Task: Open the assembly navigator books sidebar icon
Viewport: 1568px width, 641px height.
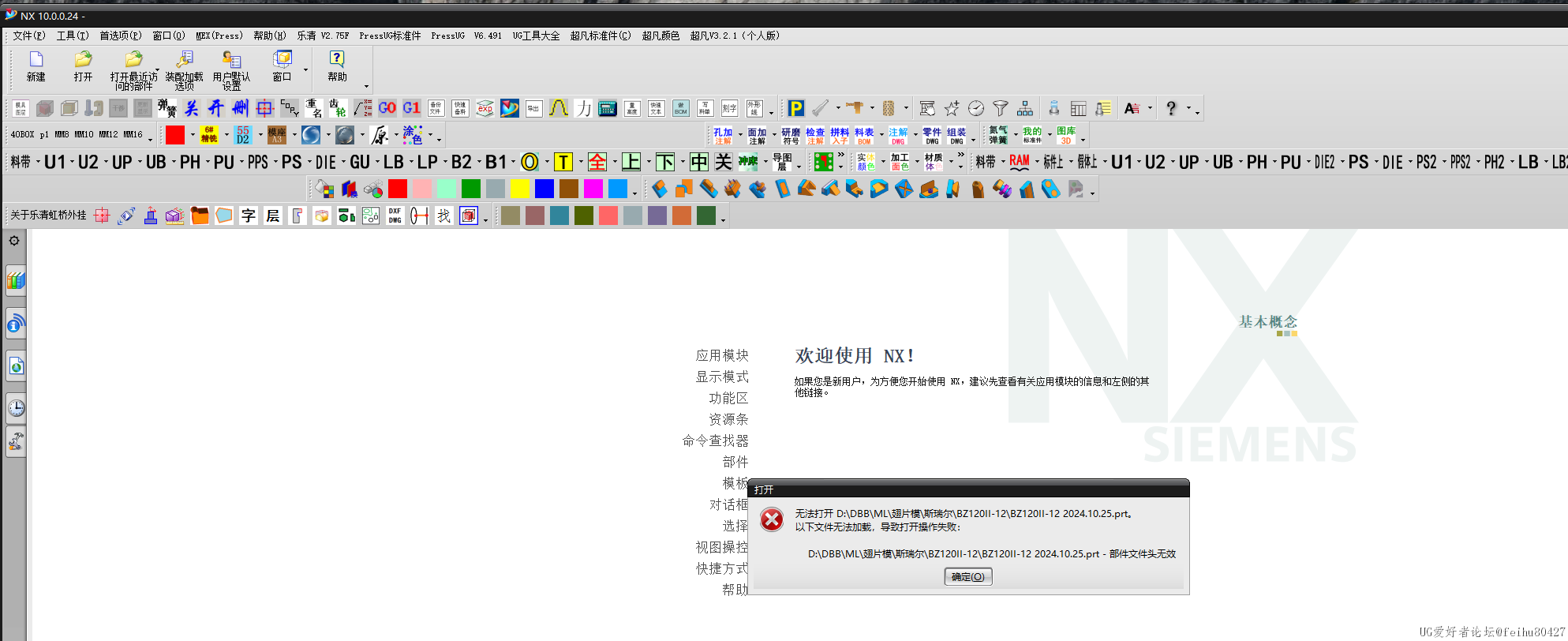Action: click(x=16, y=280)
